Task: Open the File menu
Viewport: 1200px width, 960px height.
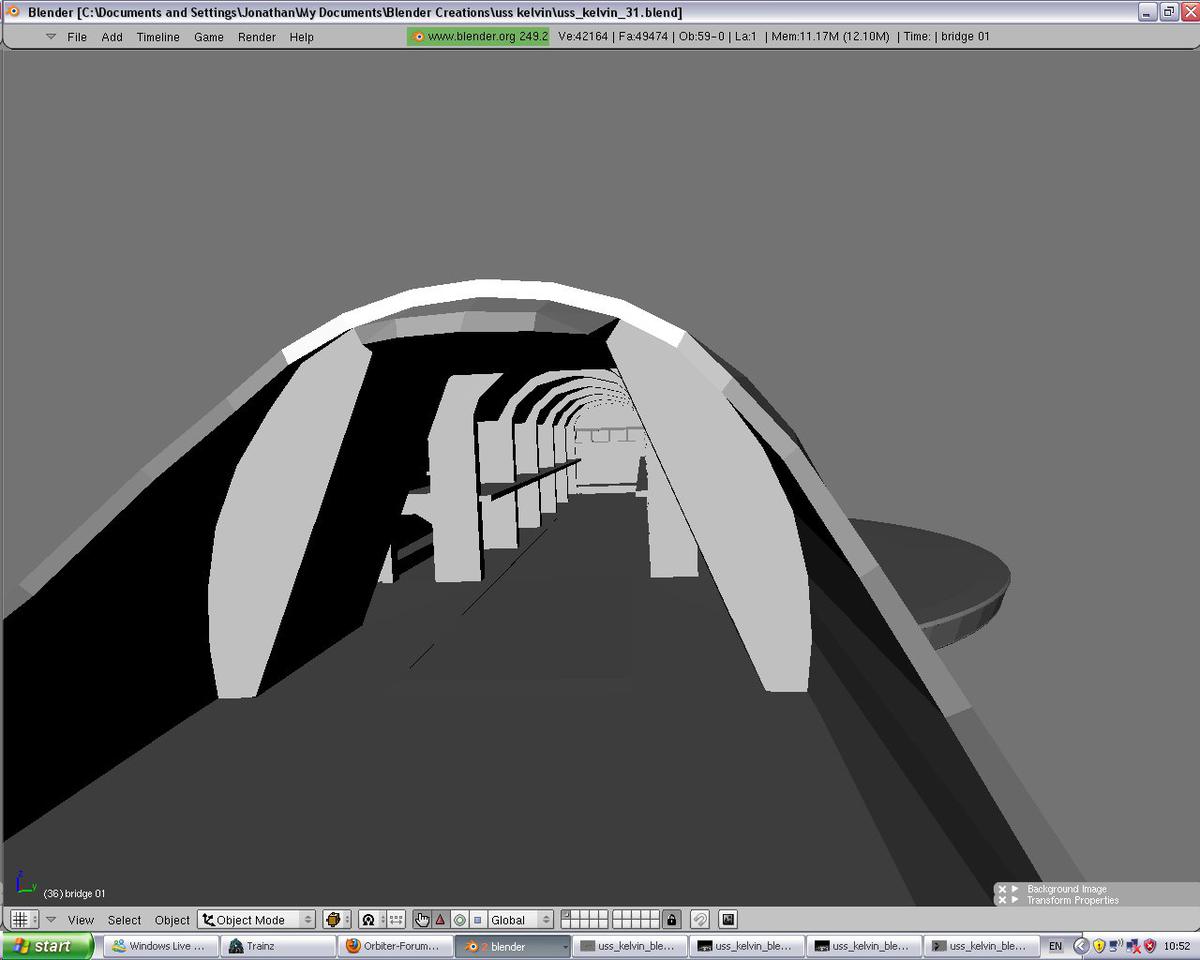Action: 77,37
